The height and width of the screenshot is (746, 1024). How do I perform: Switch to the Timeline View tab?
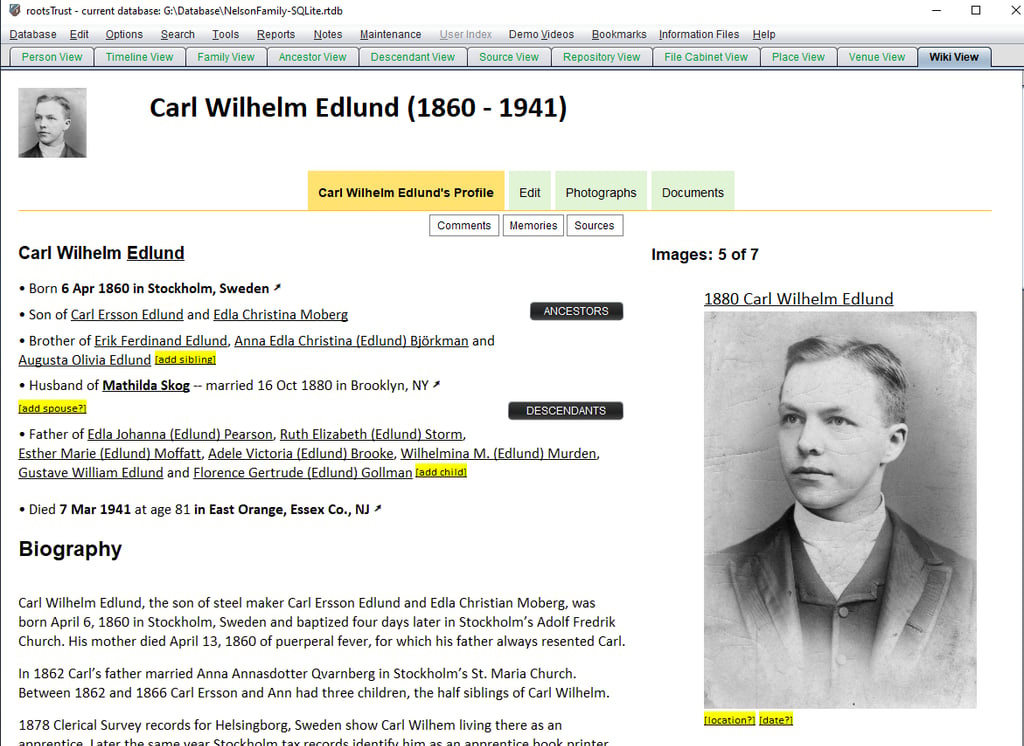coord(139,57)
